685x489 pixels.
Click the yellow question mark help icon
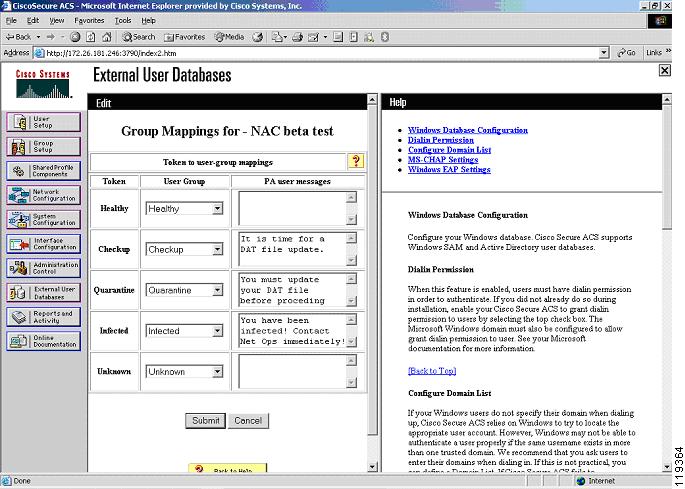click(x=356, y=161)
